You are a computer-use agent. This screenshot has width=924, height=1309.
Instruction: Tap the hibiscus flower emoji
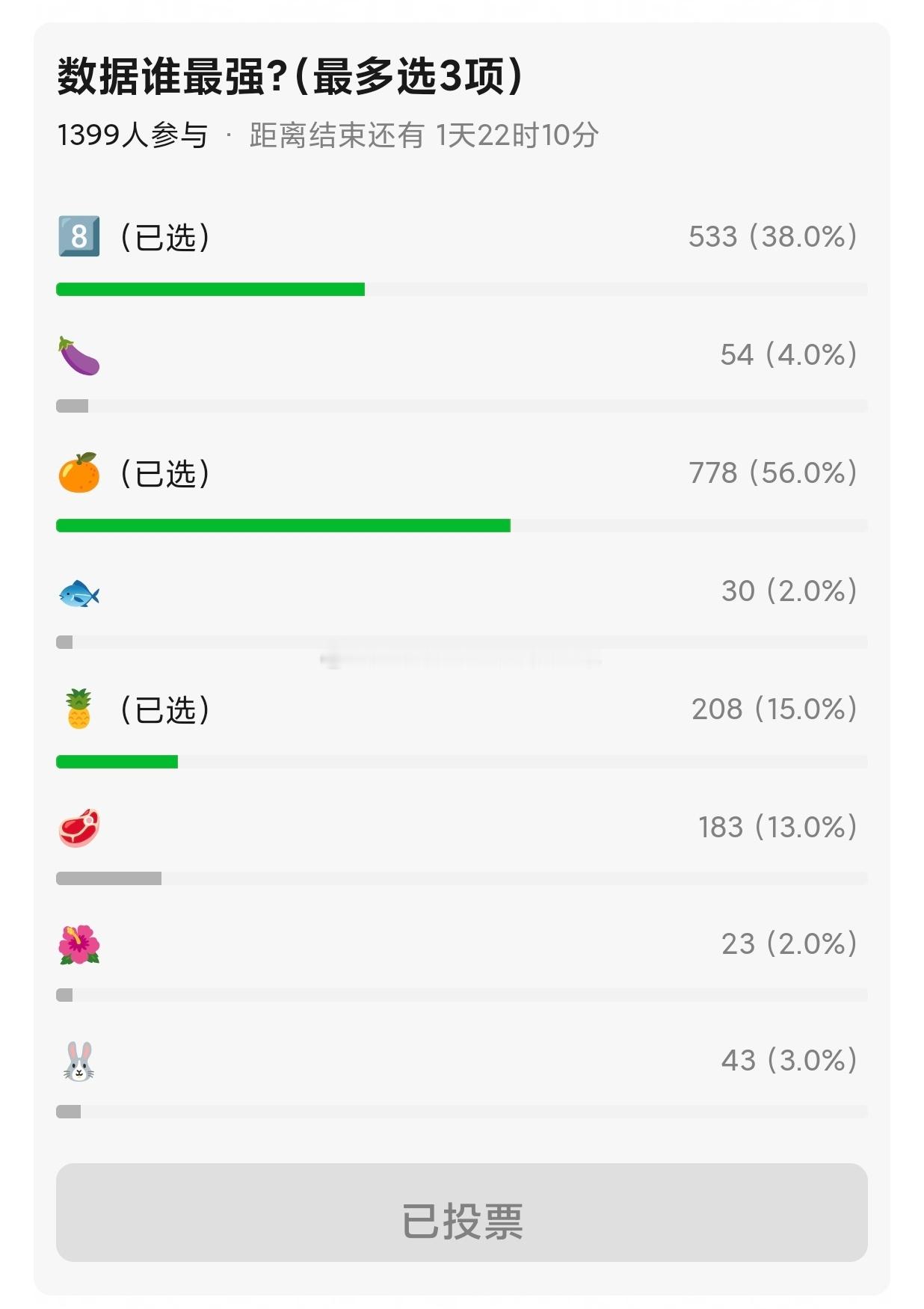click(x=78, y=945)
